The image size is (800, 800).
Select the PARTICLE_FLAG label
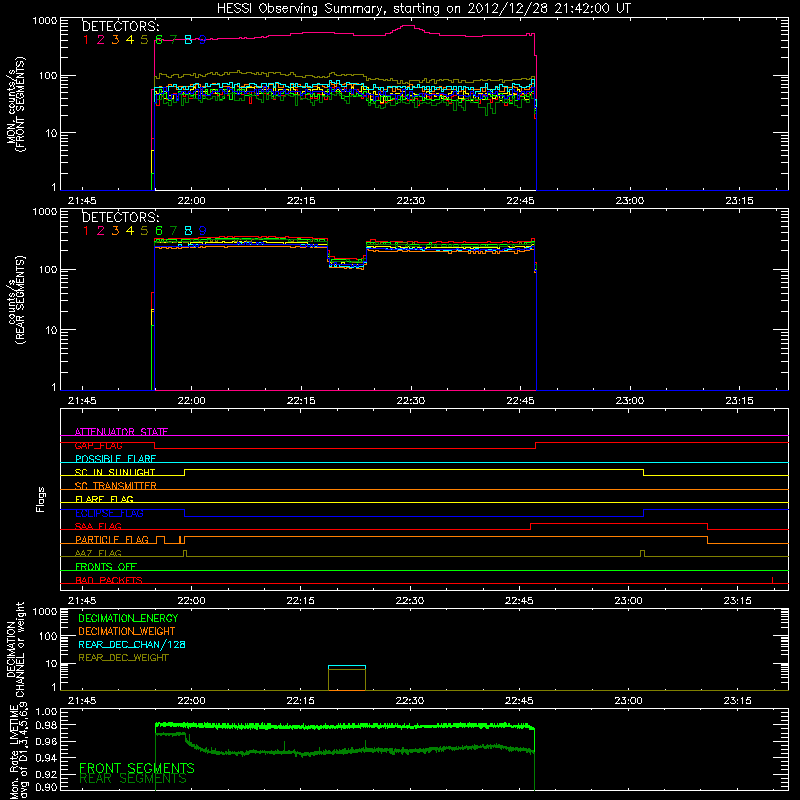112,539
